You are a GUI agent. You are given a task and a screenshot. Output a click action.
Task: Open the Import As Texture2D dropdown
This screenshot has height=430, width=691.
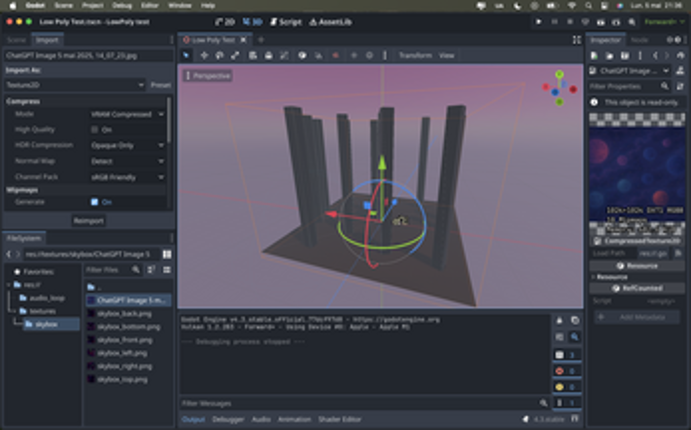pos(74,86)
